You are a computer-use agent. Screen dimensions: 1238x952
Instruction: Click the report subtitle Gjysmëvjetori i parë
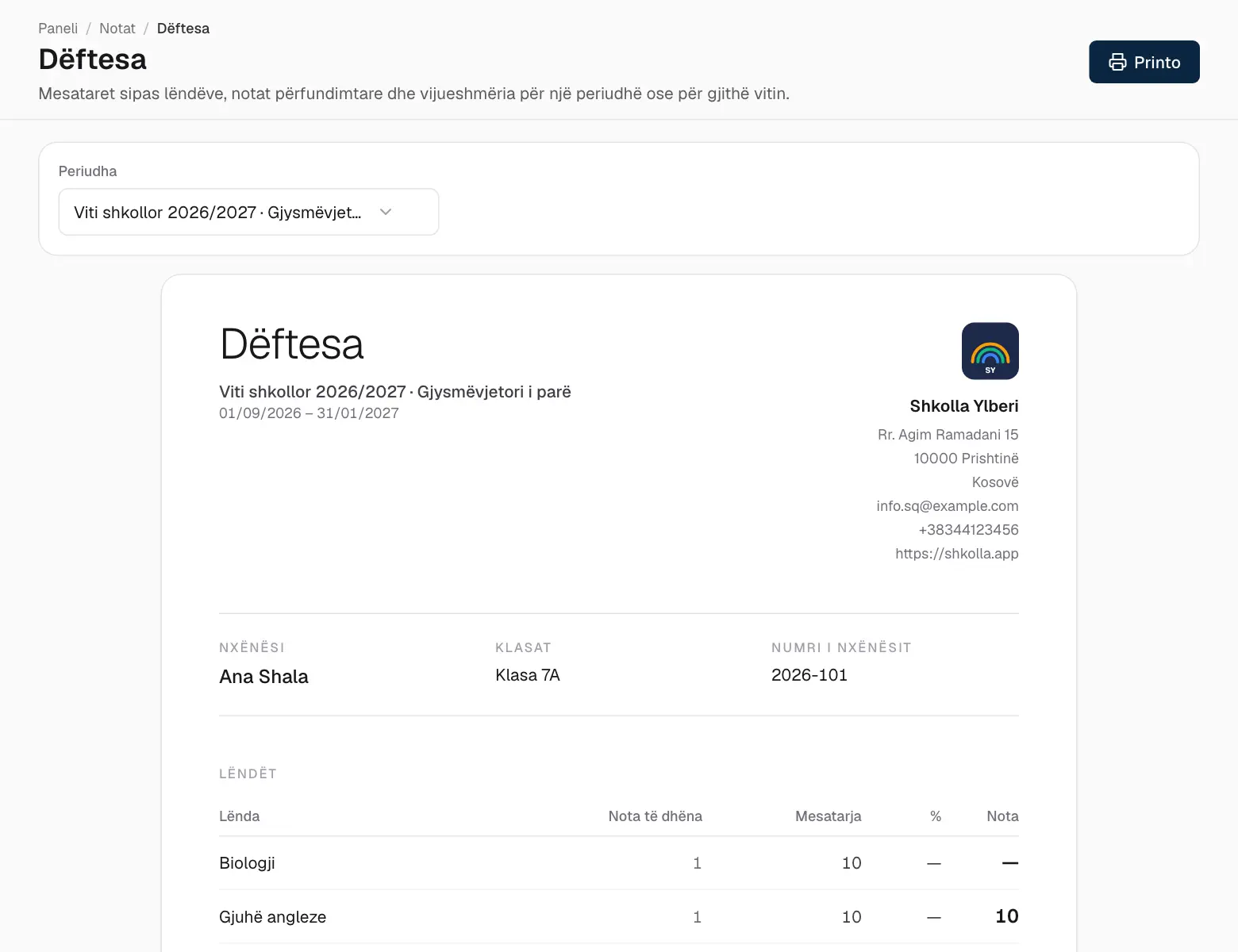click(x=494, y=392)
